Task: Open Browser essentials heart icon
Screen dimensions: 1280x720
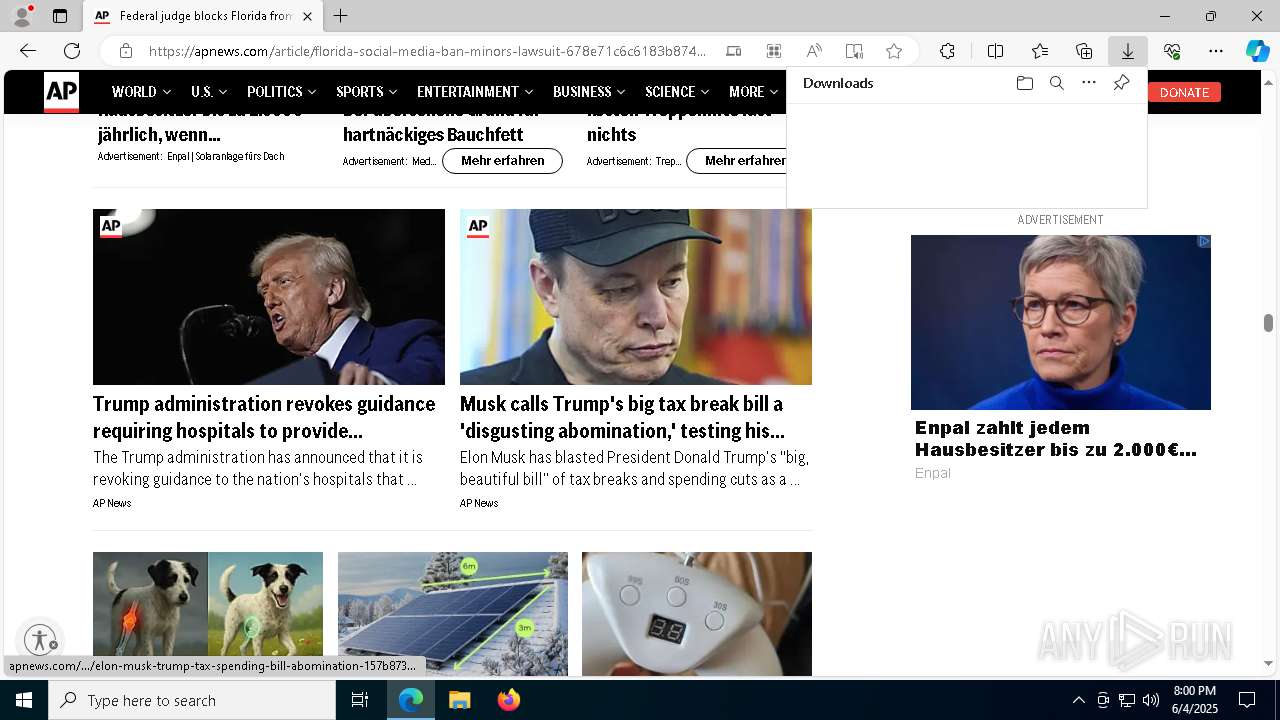Action: pos(1172,51)
